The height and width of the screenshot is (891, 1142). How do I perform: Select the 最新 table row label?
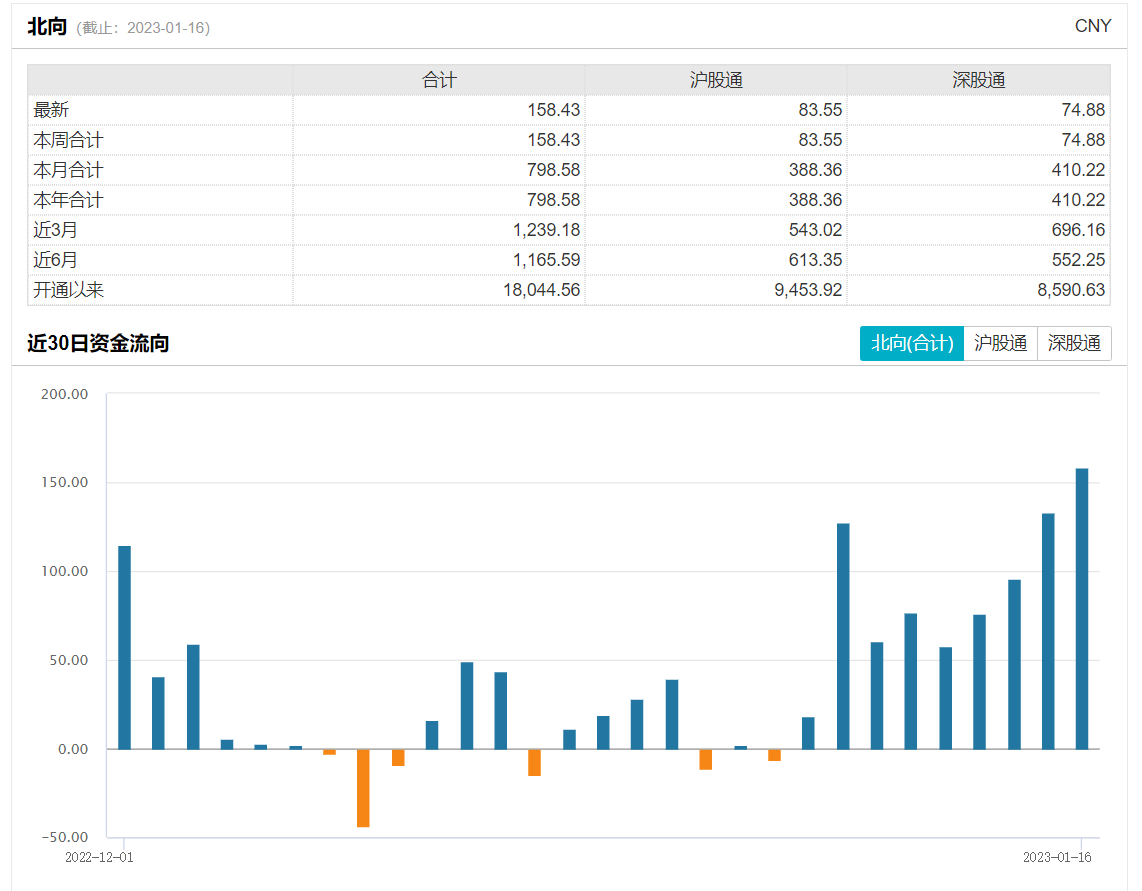point(51,110)
